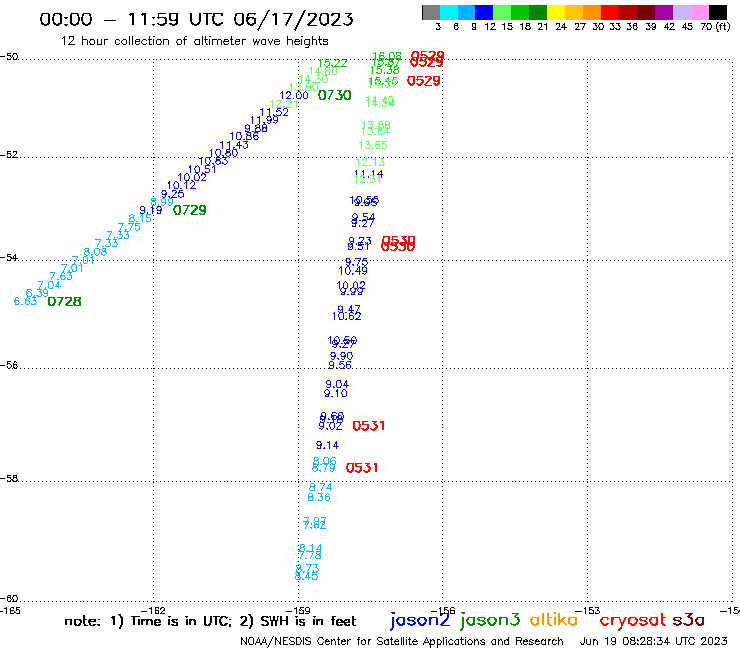Click the wave height value 9.14

[327, 445]
